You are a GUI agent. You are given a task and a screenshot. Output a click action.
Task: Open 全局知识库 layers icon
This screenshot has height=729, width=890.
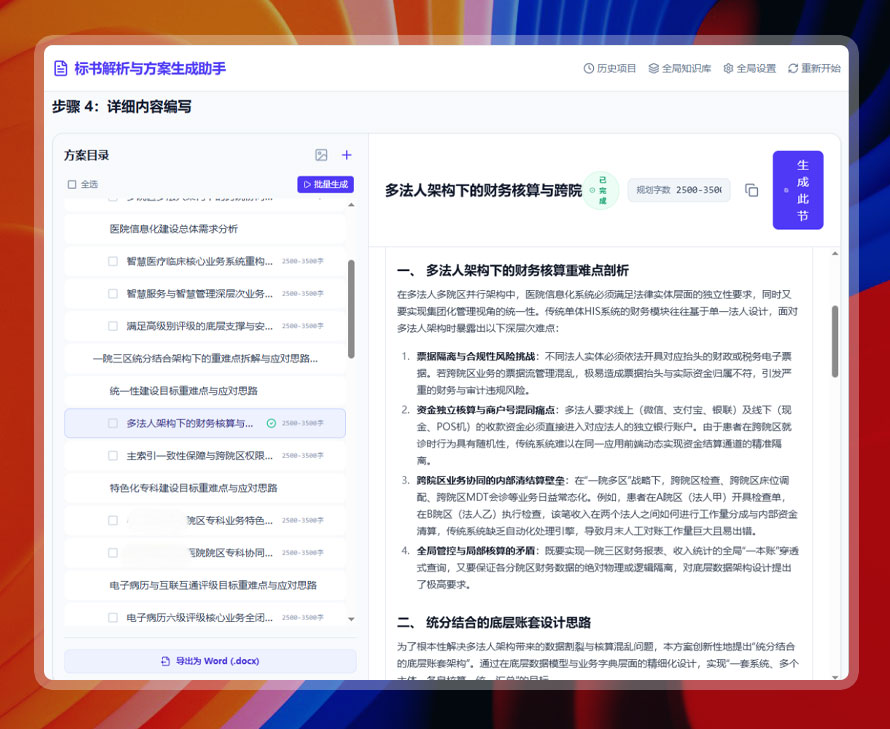click(x=654, y=68)
